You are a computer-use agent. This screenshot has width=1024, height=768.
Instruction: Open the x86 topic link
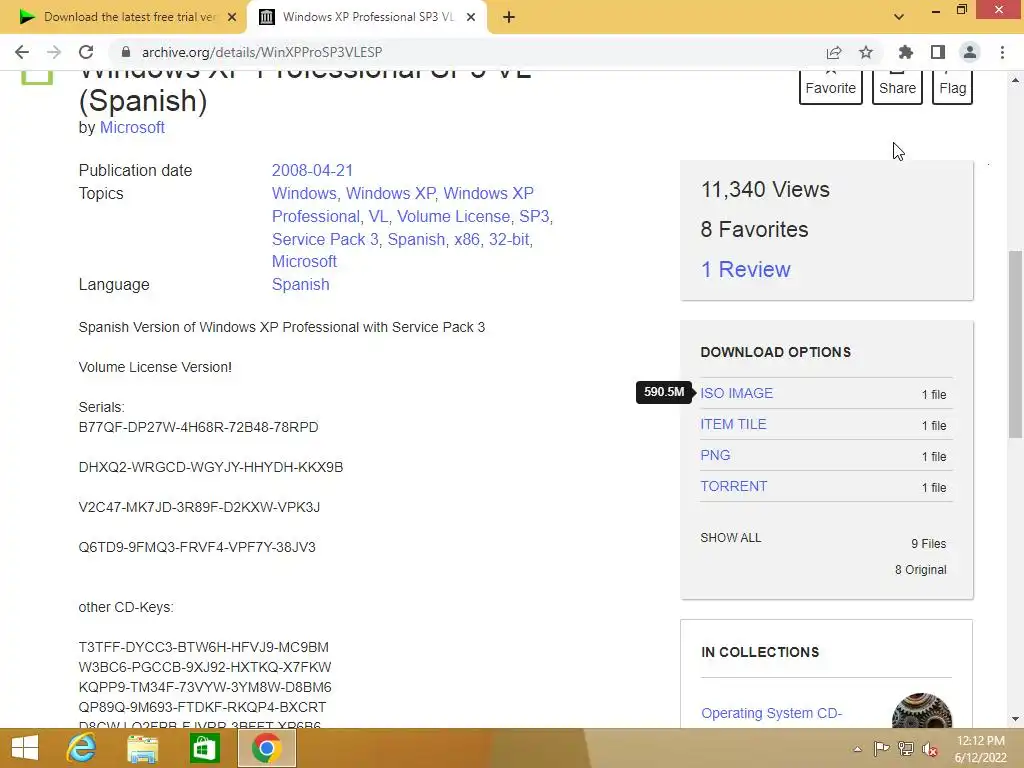(467, 239)
